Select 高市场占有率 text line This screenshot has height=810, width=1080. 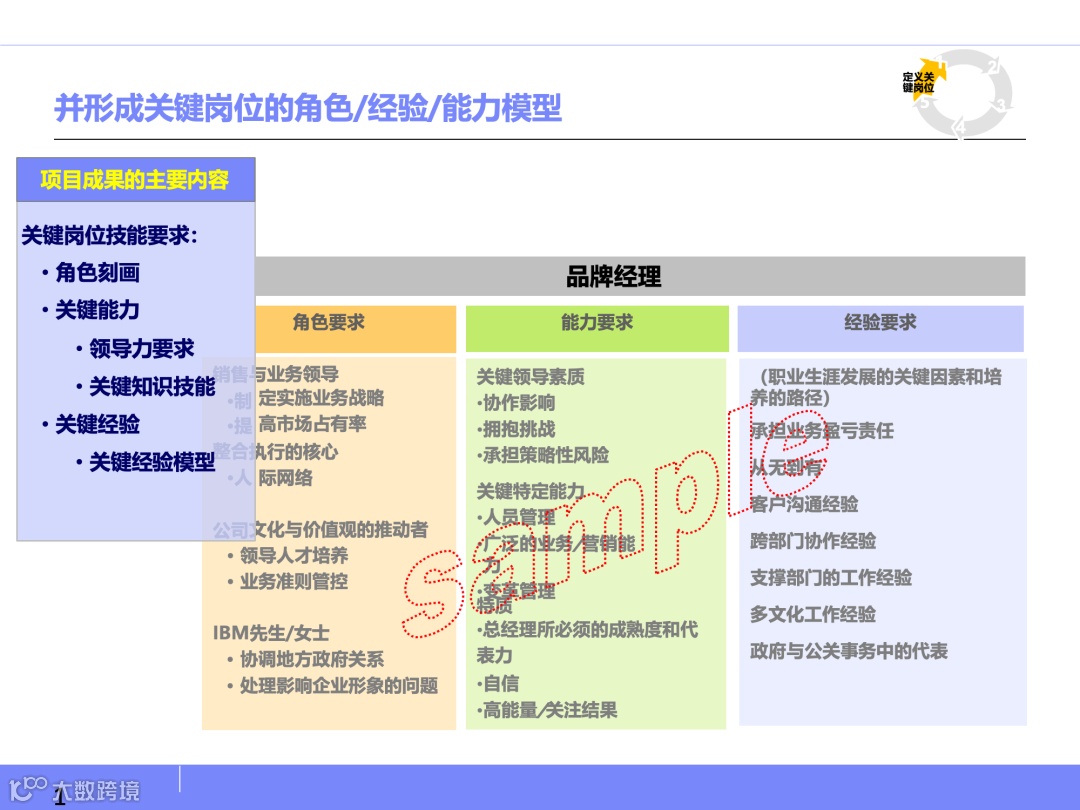[312, 424]
